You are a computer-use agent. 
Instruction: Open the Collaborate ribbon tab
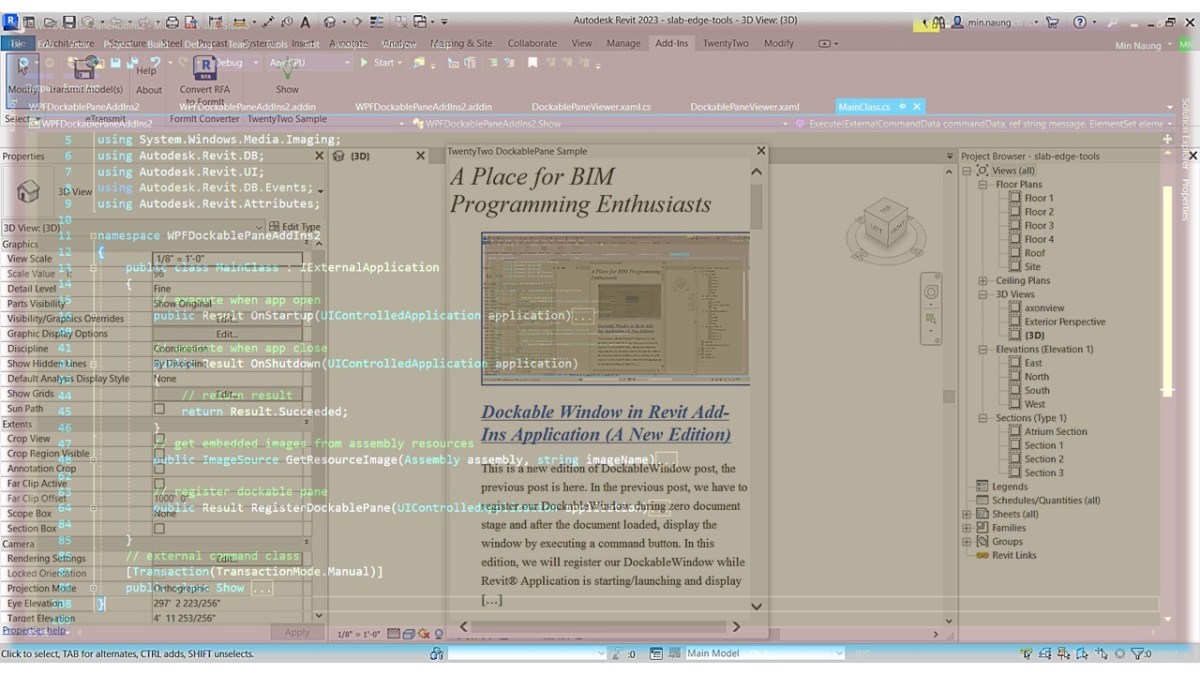coord(532,43)
